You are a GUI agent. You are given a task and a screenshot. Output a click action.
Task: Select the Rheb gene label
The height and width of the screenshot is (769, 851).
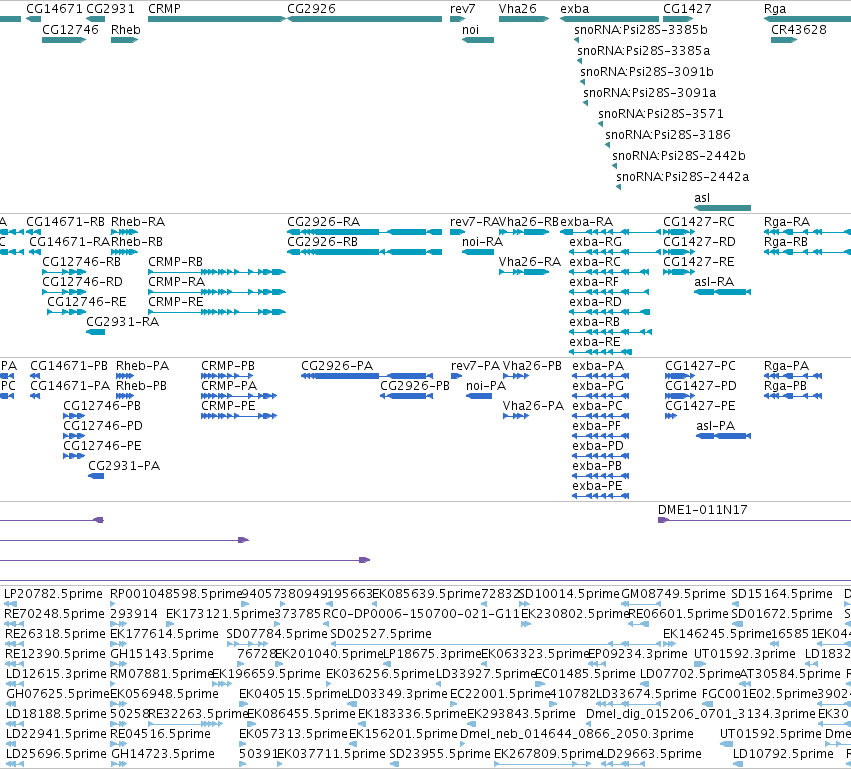point(125,29)
